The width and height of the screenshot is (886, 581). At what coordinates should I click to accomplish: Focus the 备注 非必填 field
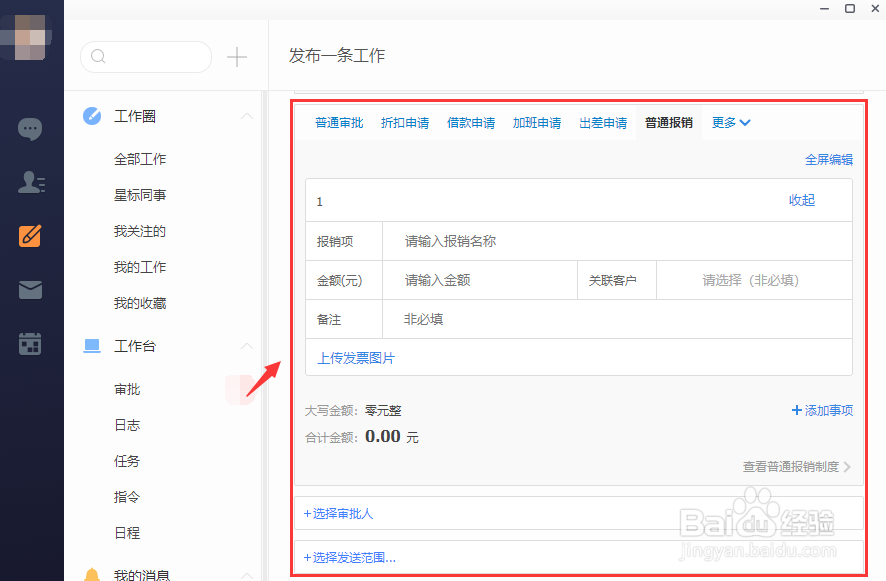[617, 319]
